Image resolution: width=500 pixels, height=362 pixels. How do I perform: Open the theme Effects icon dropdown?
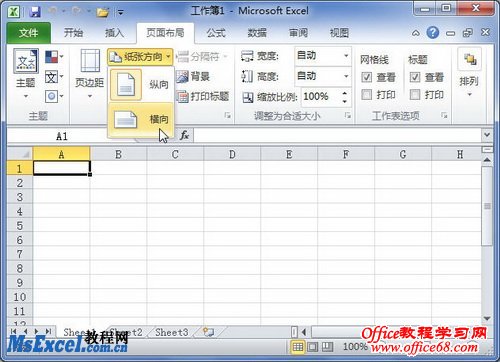pos(54,97)
